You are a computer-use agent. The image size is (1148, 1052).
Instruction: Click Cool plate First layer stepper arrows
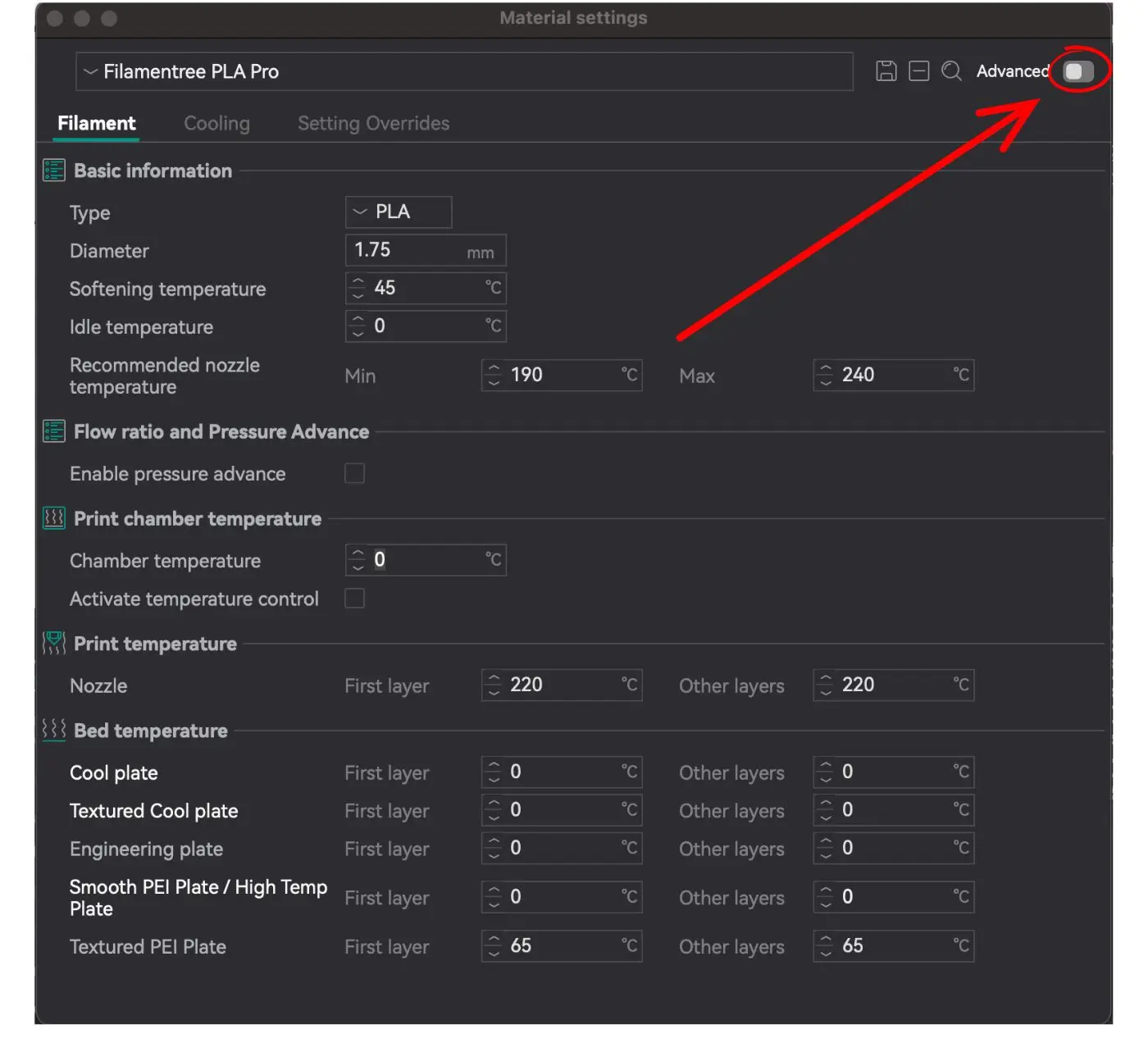[494, 772]
